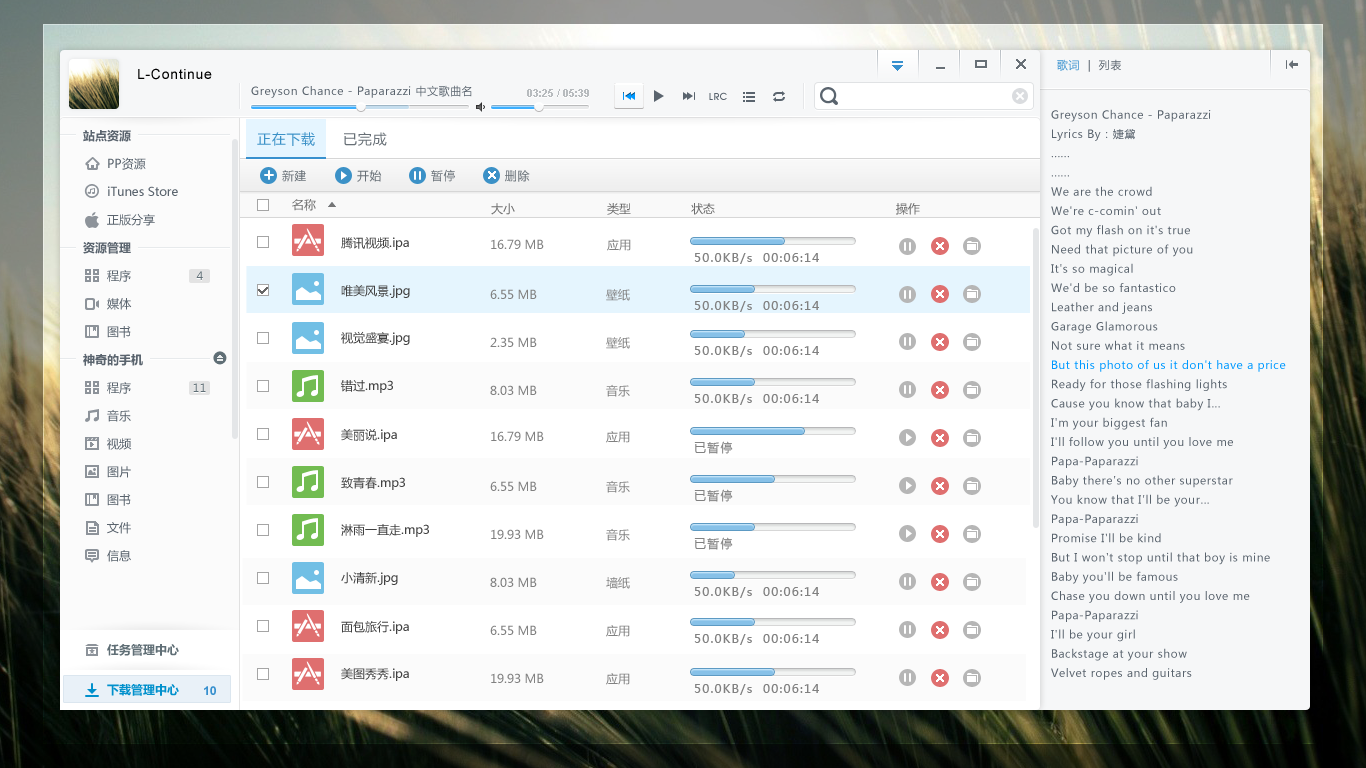Viewport: 1366px width, 768px height.
Task: Resume download of 美丽说.ipa
Action: tap(907, 438)
